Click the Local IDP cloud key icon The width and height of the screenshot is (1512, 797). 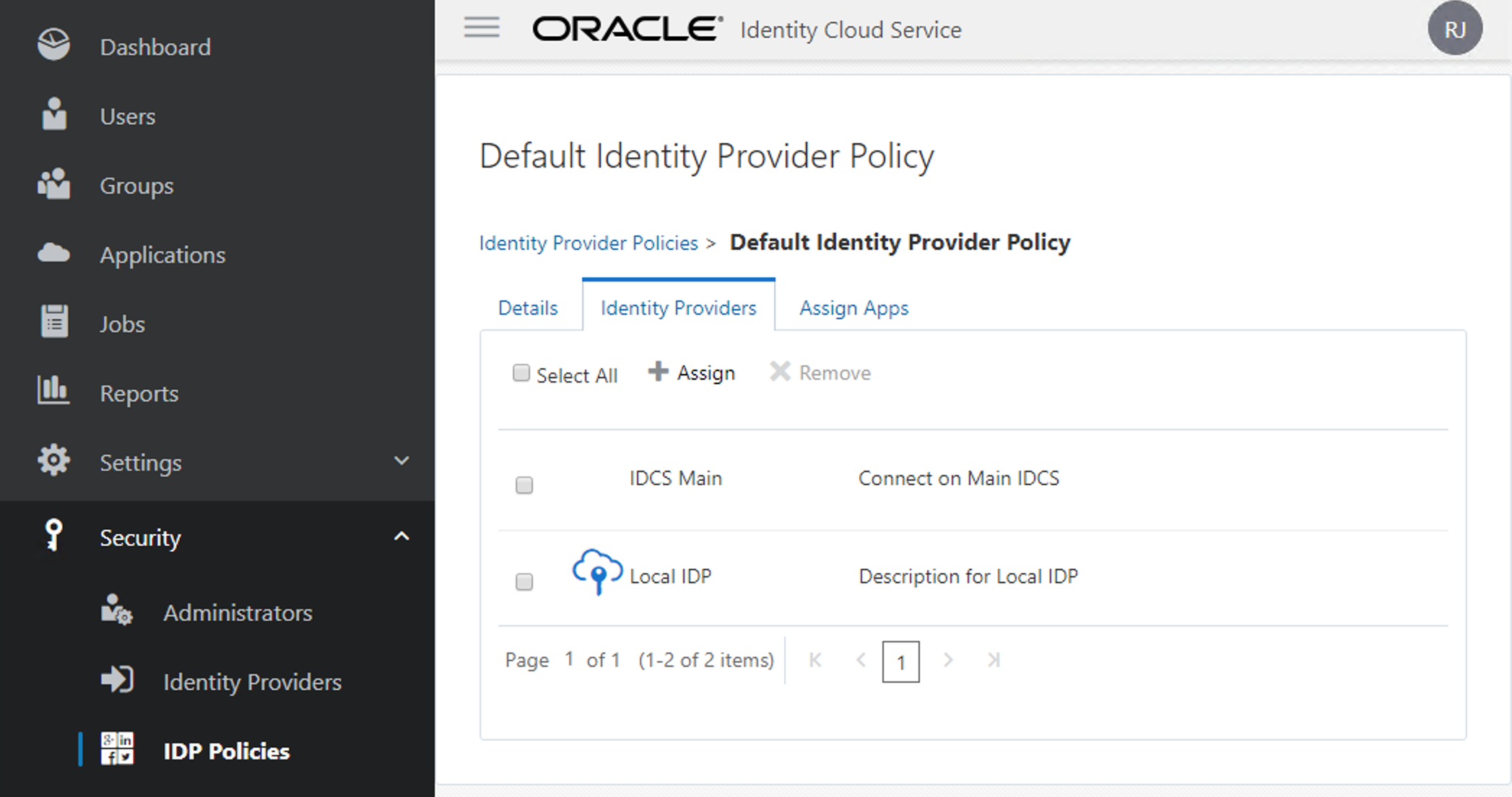pyautogui.click(x=597, y=572)
